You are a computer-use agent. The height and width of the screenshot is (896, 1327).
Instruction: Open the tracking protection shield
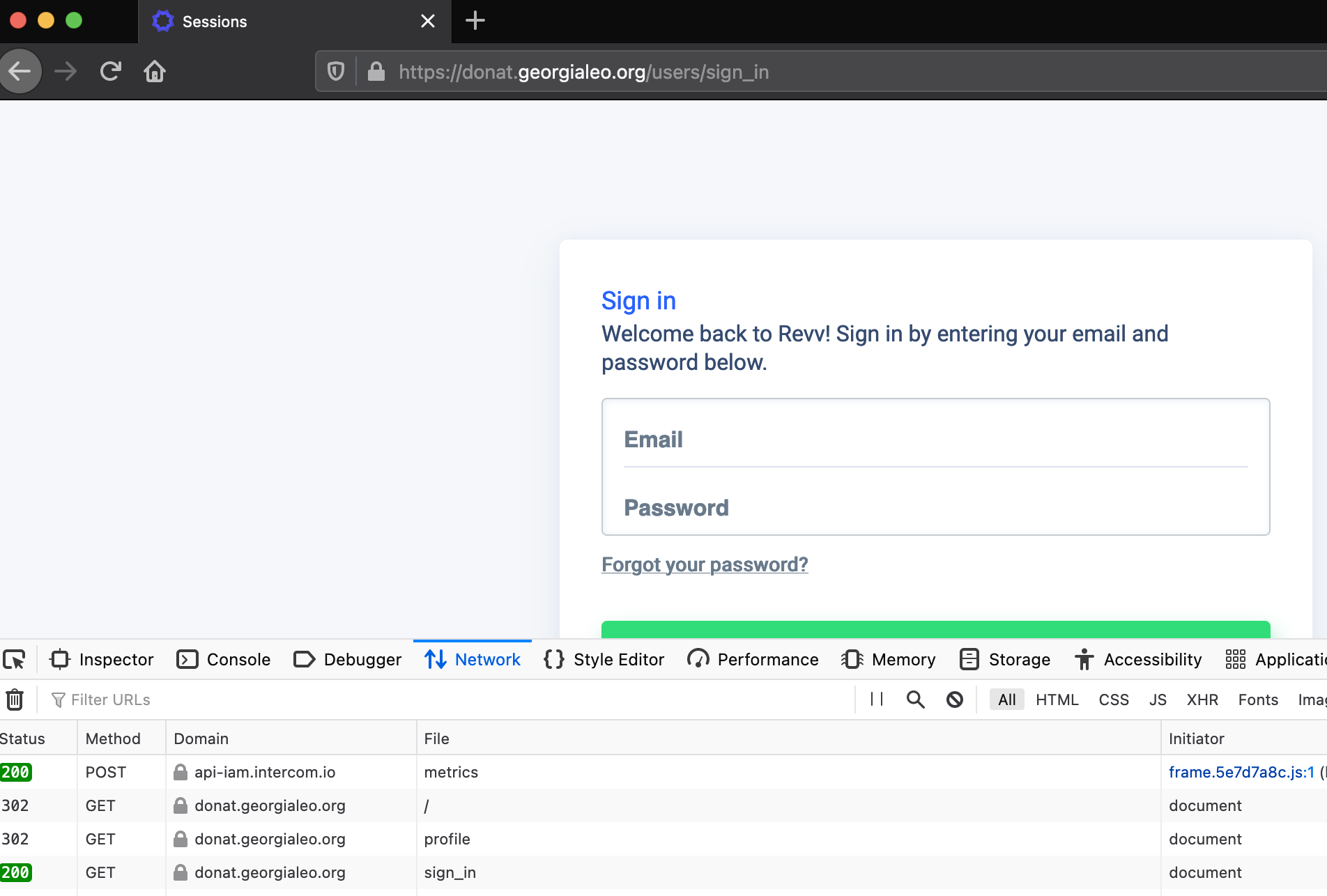336,71
